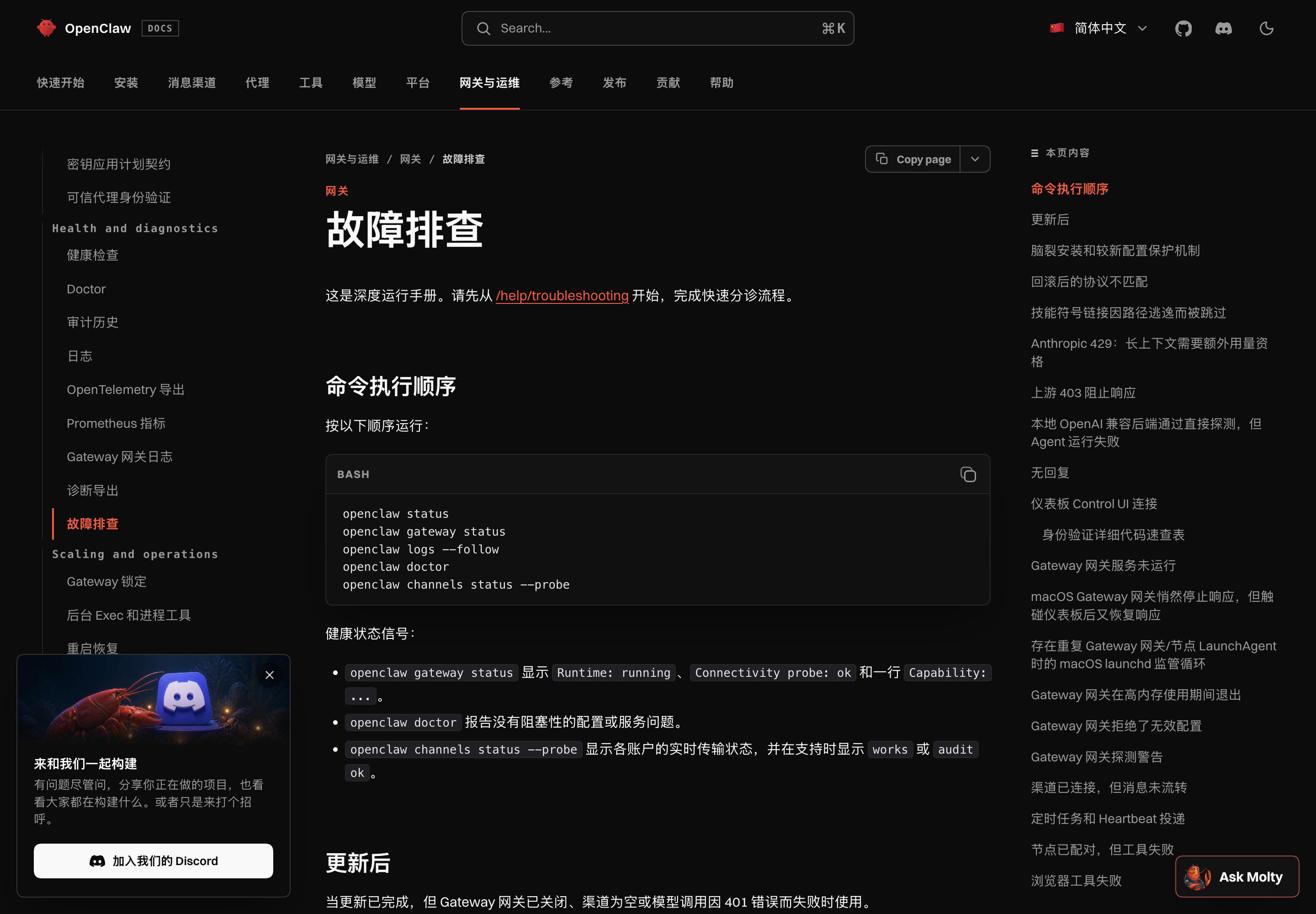Click the Discord promo banner image
Image resolution: width=1316 pixels, height=914 pixels.
coord(154,700)
